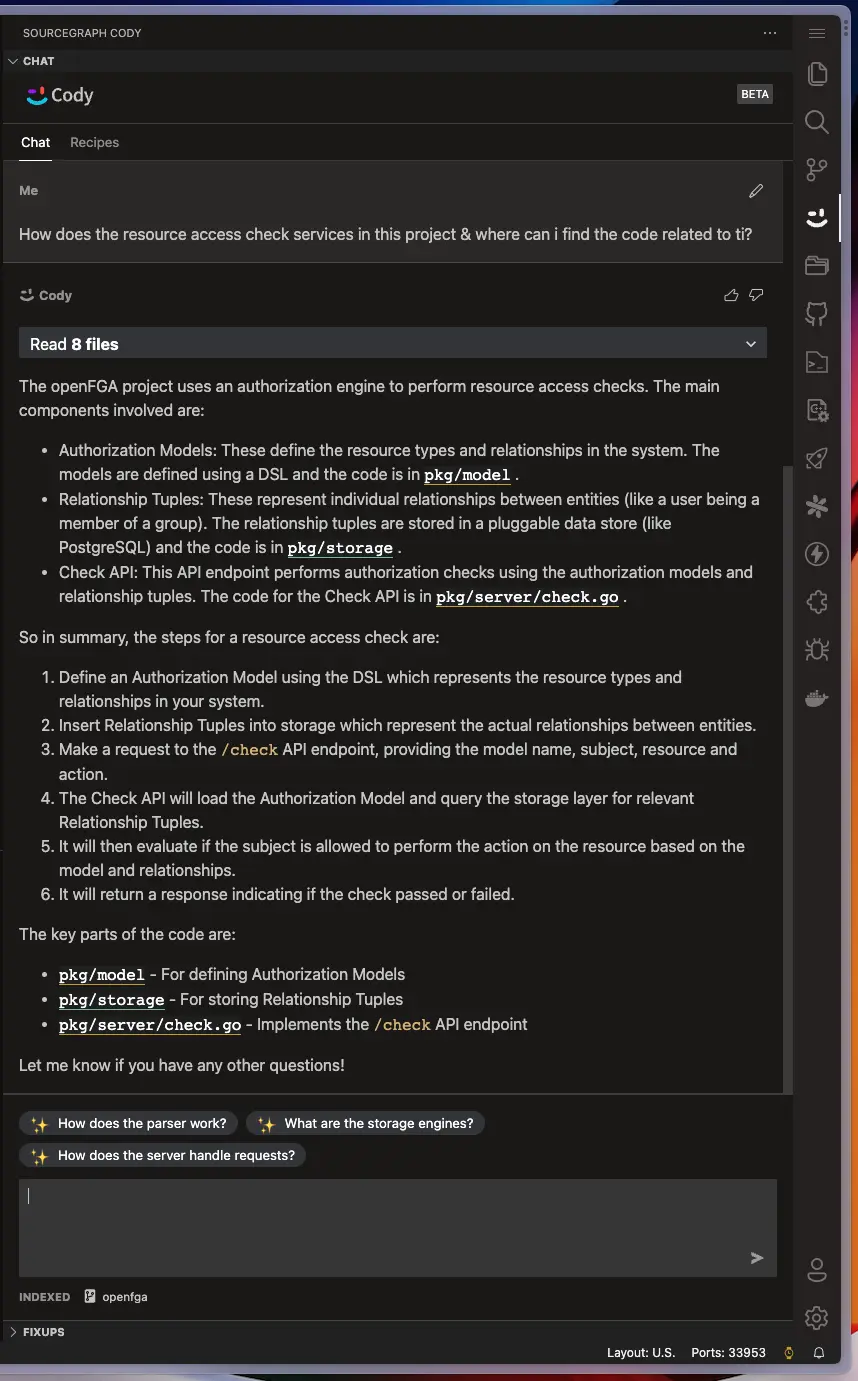
Task: Open the Source Control view
Action: tap(817, 169)
